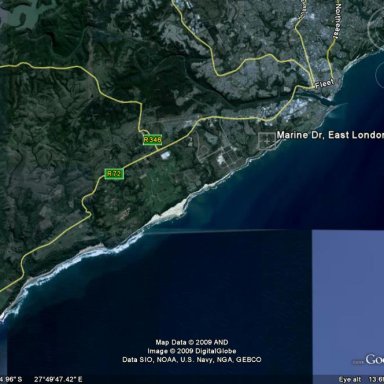Click the Data SIO, NOAA attribution line
This screenshot has height=384, width=384.
(192, 360)
